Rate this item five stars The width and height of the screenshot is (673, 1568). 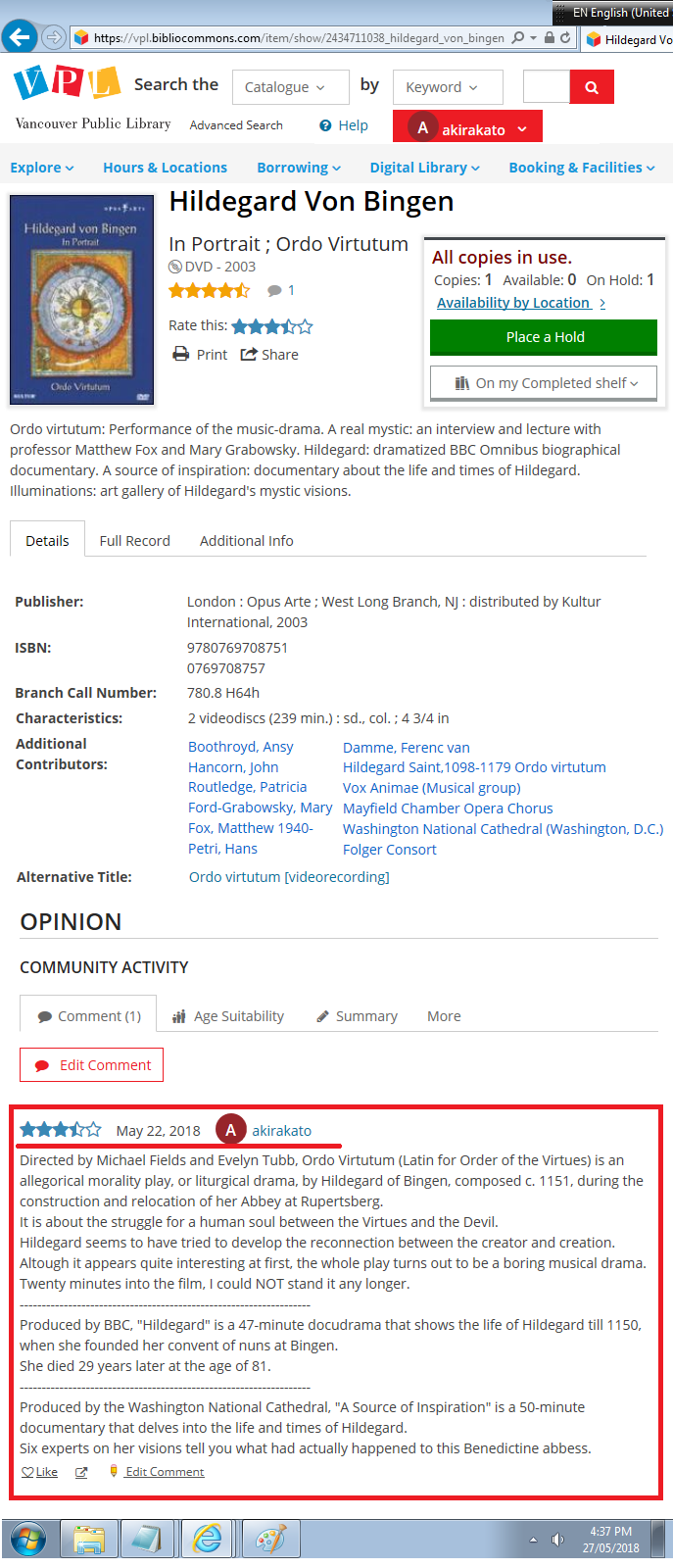(x=306, y=326)
